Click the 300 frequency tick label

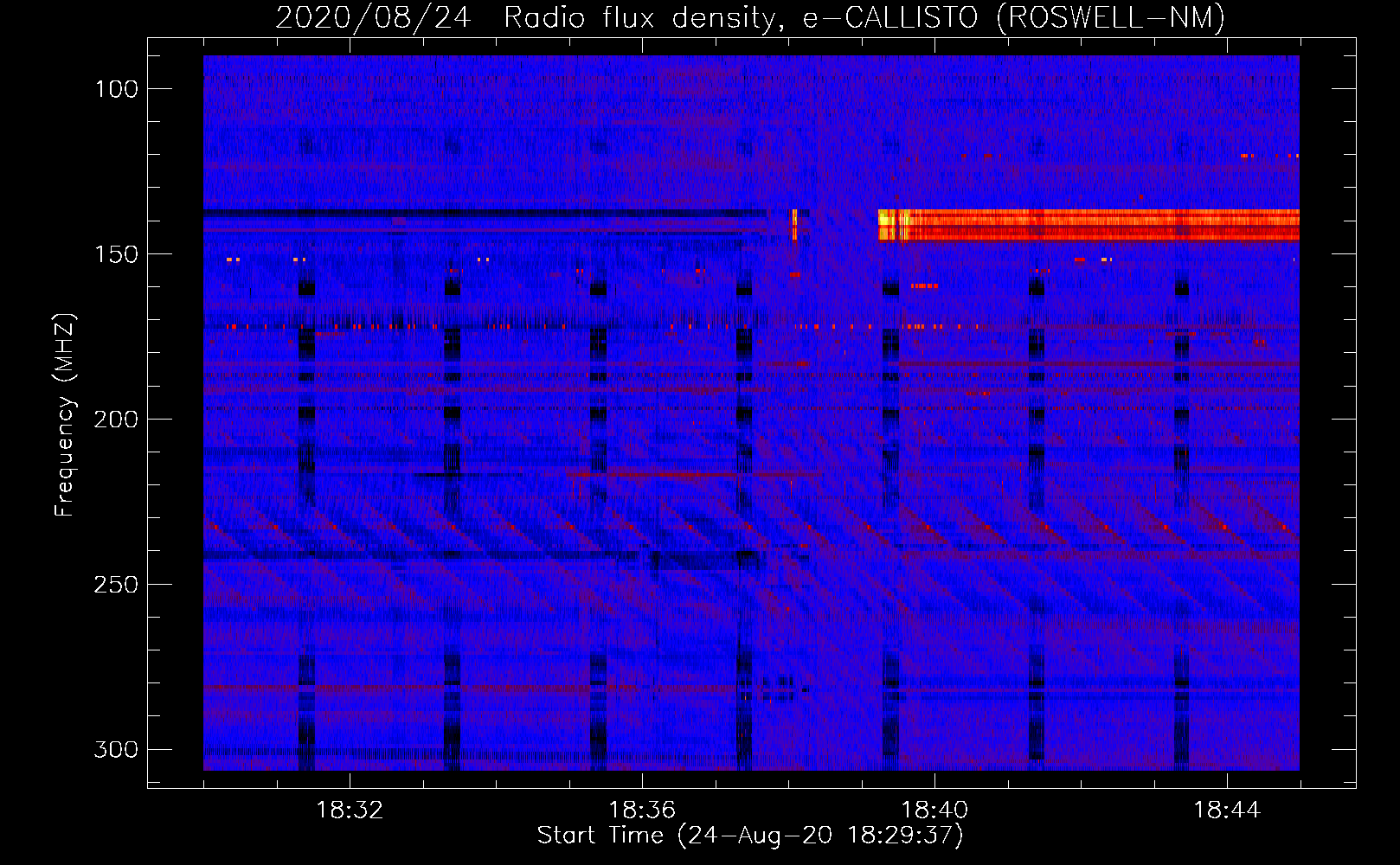[x=115, y=749]
